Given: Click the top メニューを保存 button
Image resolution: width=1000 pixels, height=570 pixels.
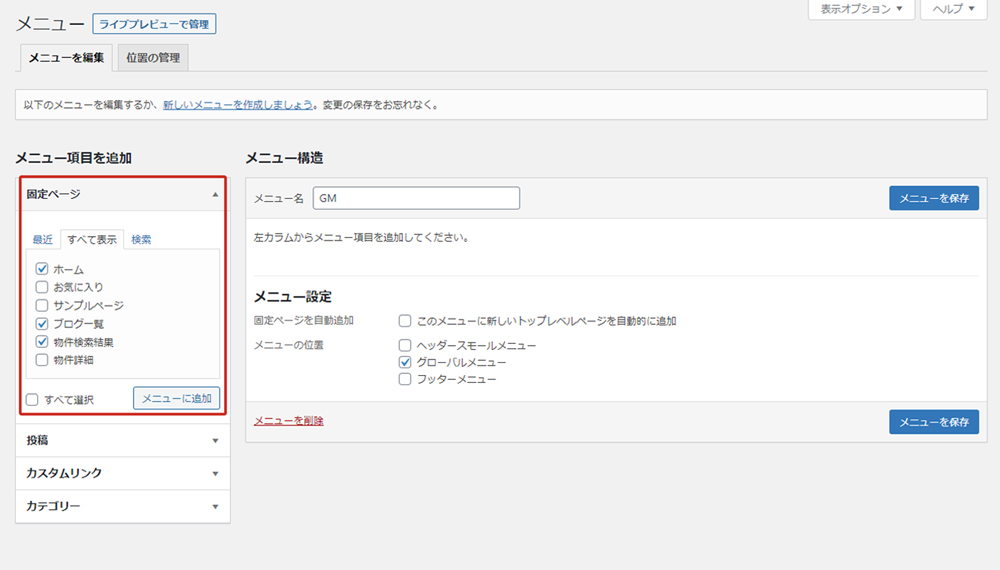Looking at the screenshot, I should [933, 198].
